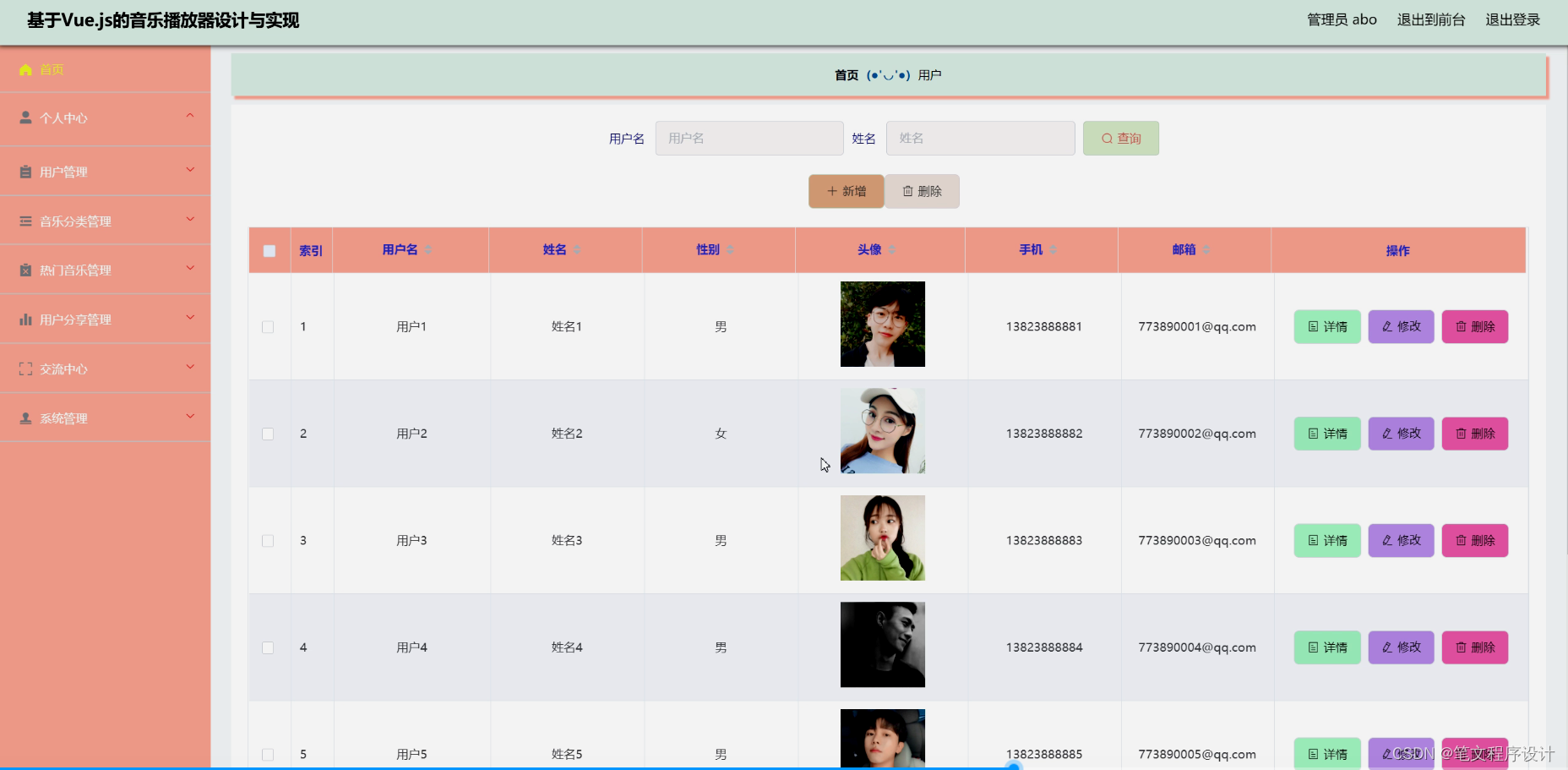Click the 系统管理 user icon

click(x=24, y=417)
